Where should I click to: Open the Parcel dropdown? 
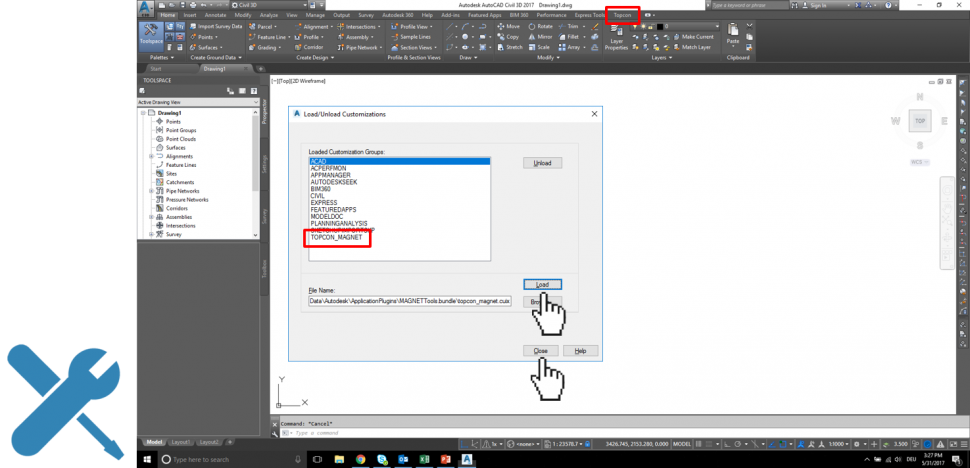(x=262, y=27)
